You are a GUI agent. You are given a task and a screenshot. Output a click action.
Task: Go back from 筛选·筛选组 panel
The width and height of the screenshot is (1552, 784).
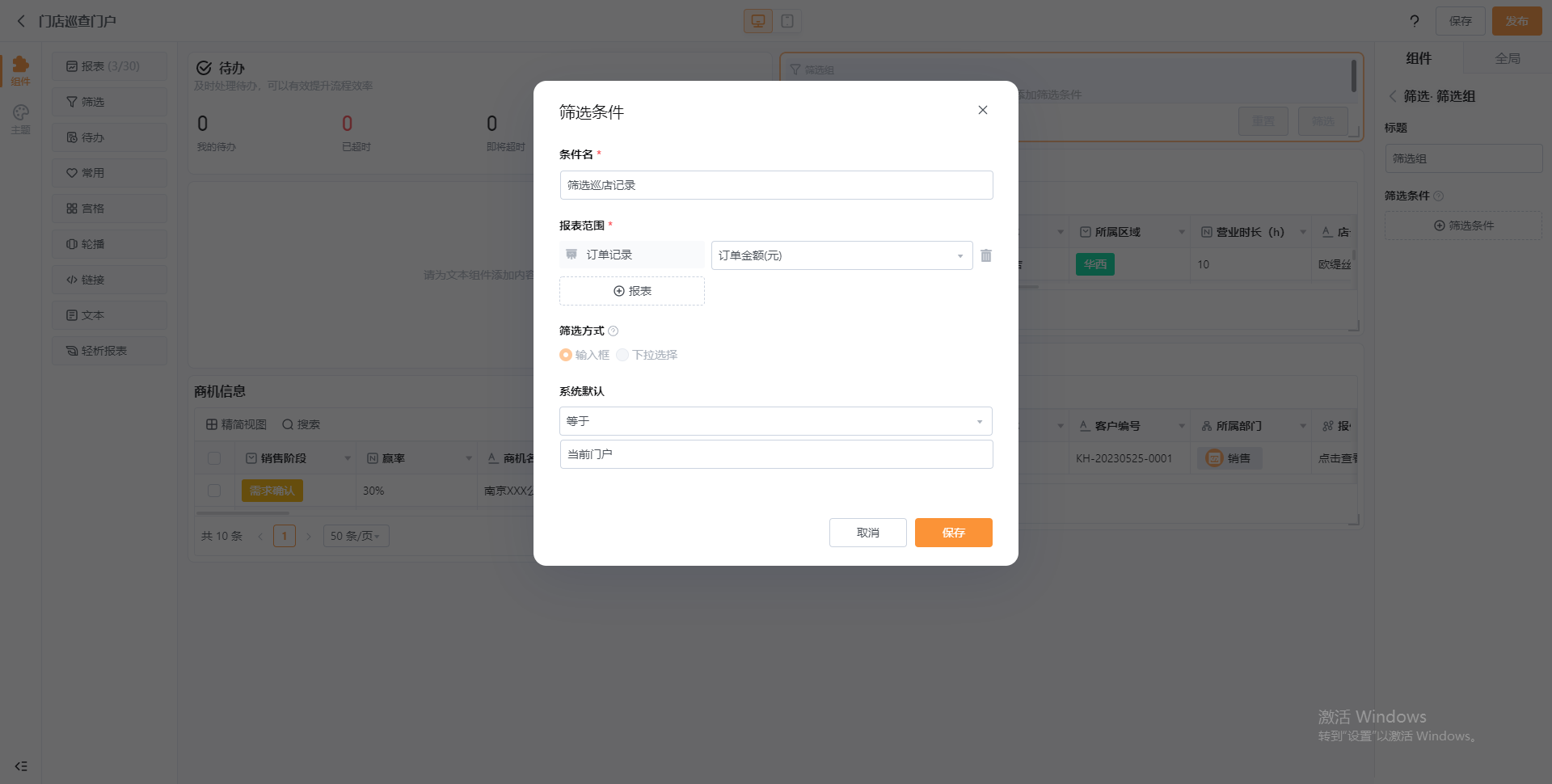(x=1393, y=96)
